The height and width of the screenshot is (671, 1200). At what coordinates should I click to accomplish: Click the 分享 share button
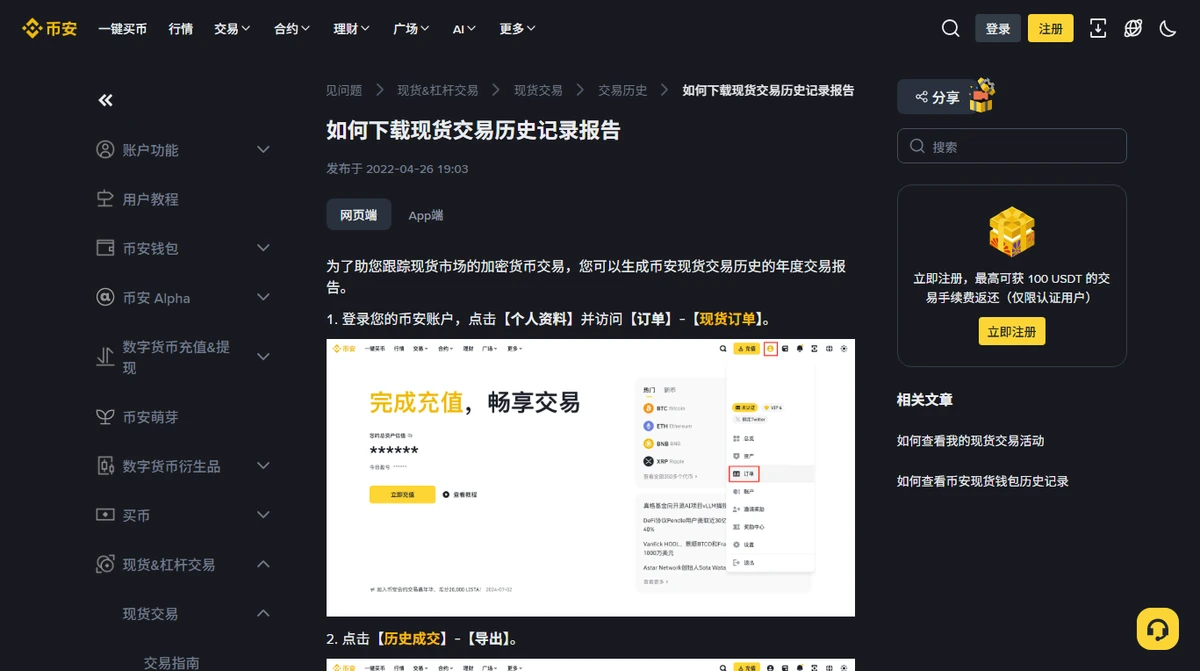pyautogui.click(x=935, y=97)
